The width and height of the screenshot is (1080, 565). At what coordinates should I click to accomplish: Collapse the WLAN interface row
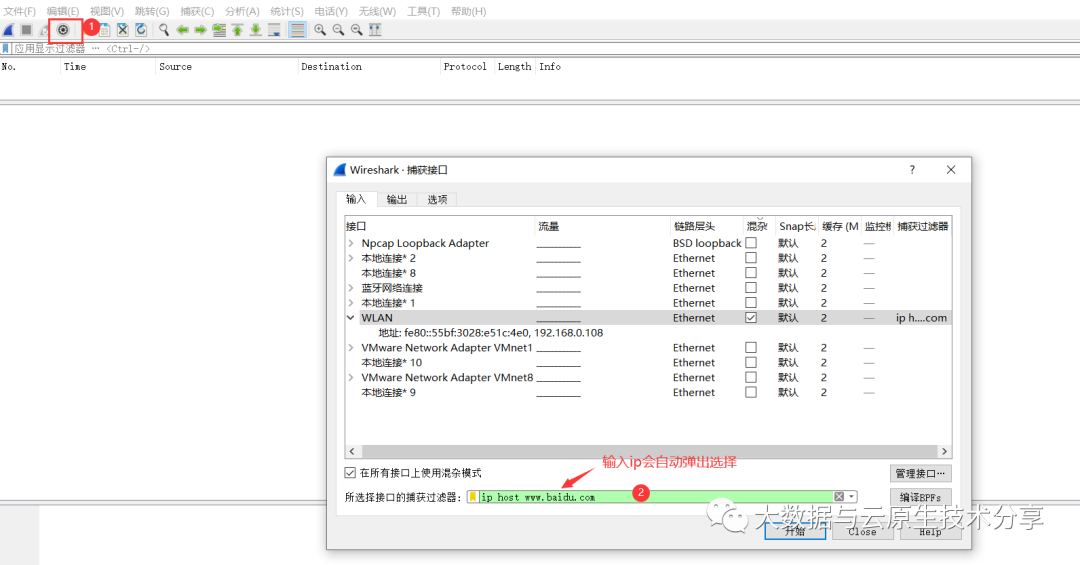(351, 318)
